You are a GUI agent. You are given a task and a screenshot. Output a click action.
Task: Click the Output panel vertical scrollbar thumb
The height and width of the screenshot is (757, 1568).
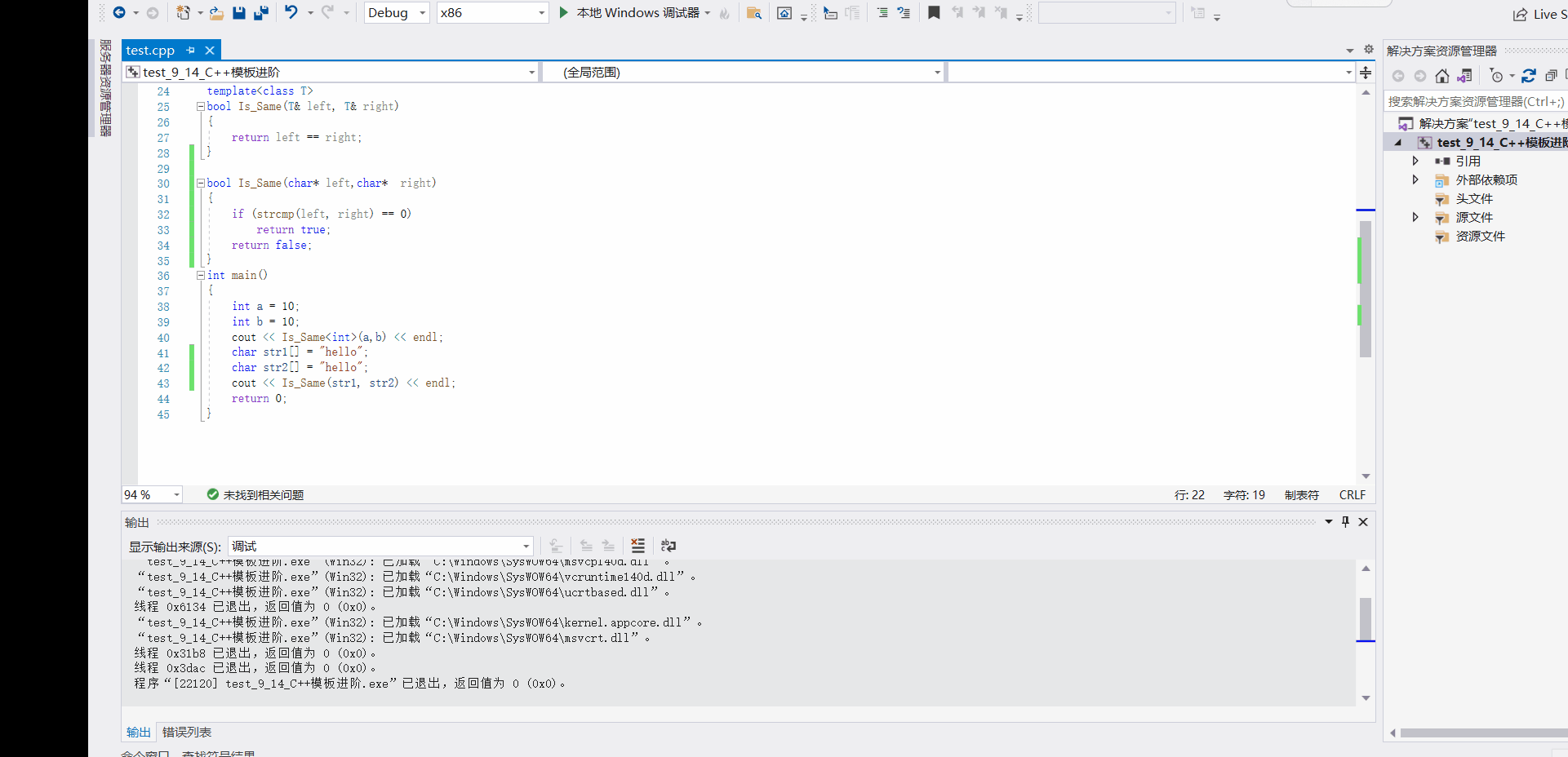(x=1366, y=618)
